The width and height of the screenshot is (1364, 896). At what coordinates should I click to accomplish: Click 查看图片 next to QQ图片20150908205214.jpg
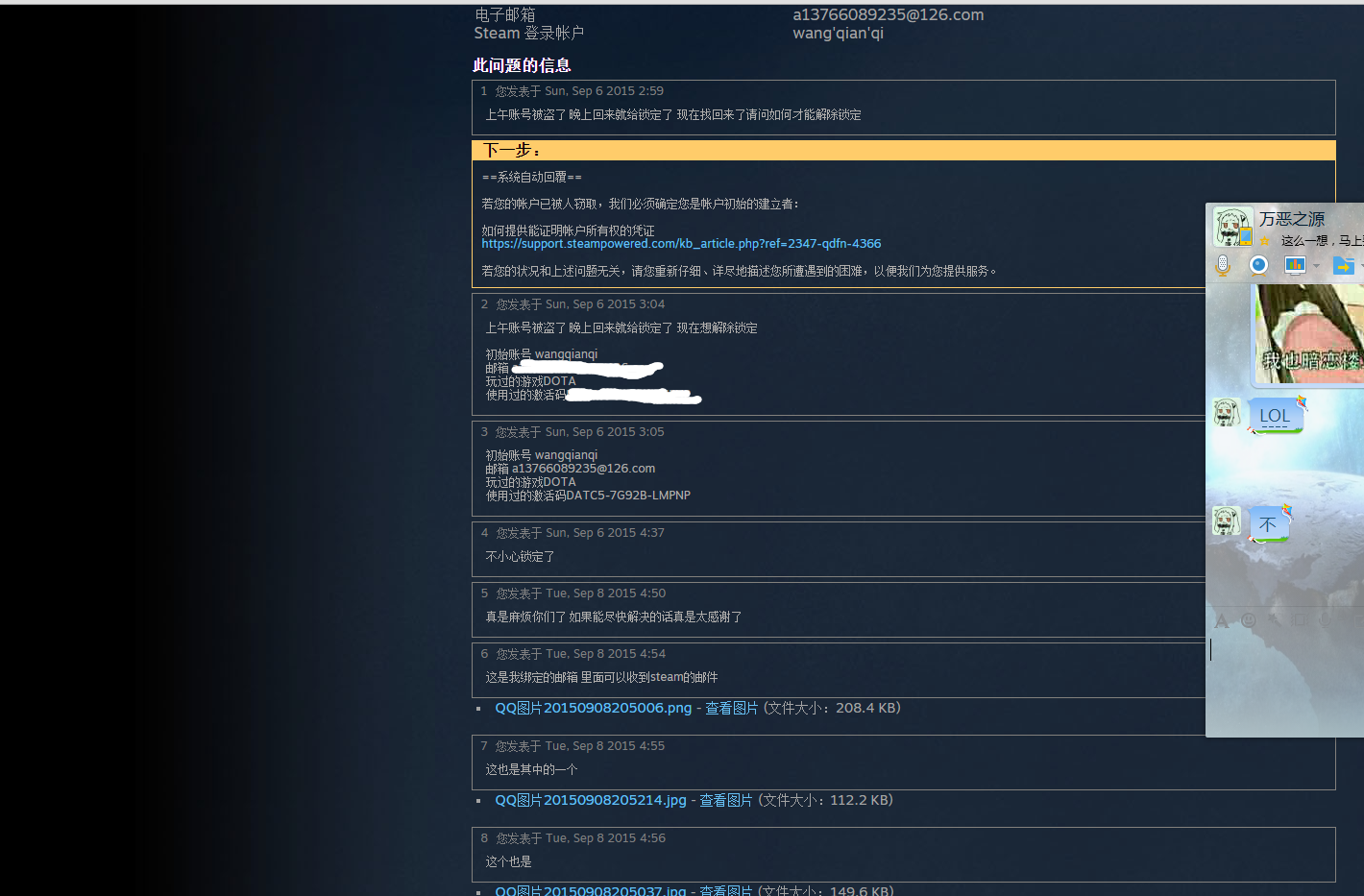coord(725,800)
